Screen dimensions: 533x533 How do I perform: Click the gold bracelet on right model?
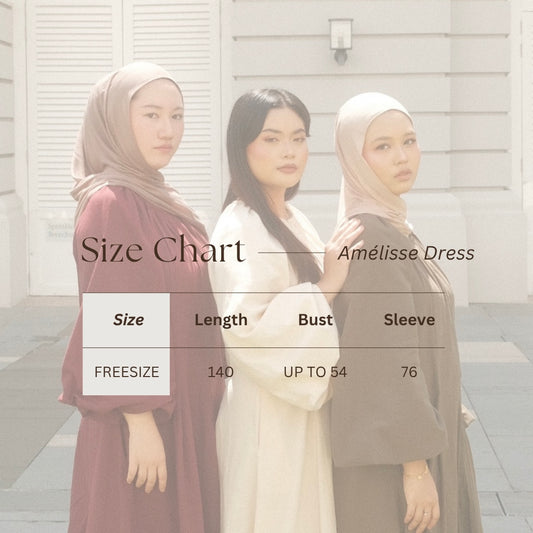coord(417,475)
